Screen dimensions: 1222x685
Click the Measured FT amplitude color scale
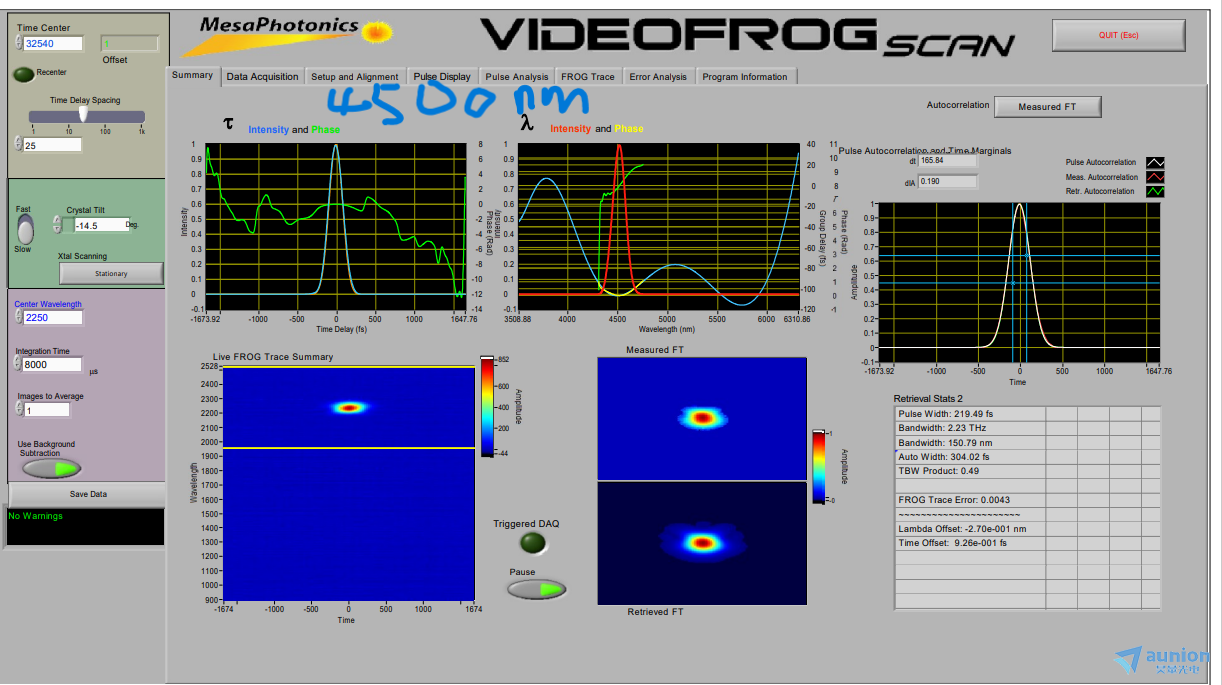(818, 466)
